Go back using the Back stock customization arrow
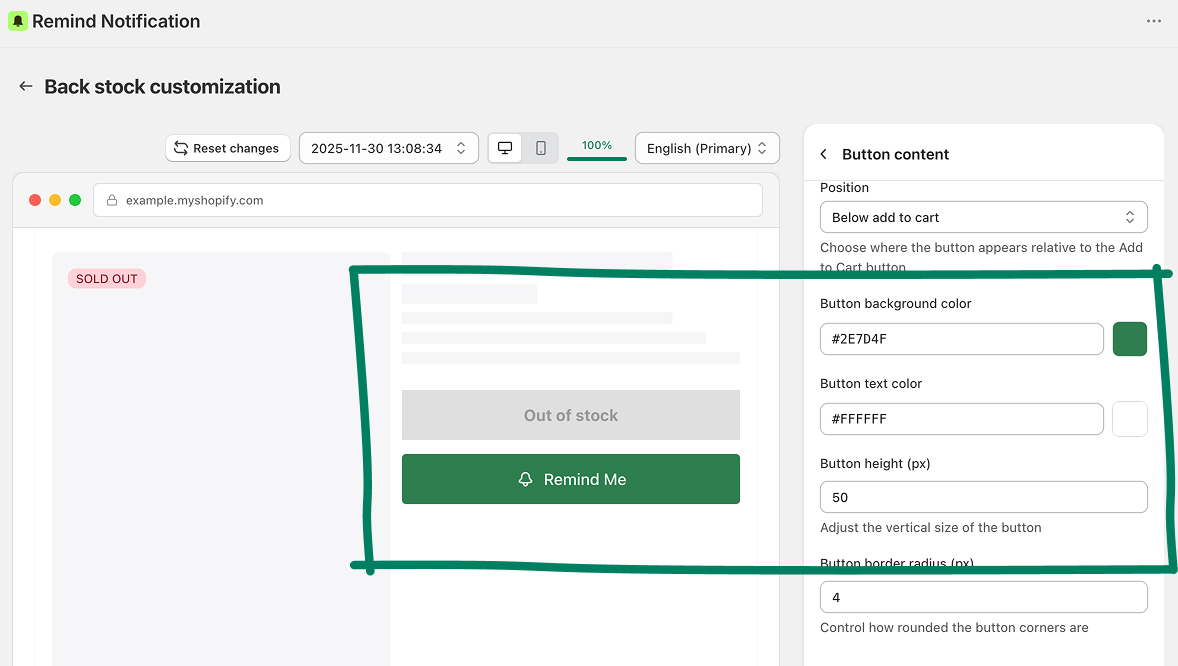The height and width of the screenshot is (666, 1178). tap(26, 87)
